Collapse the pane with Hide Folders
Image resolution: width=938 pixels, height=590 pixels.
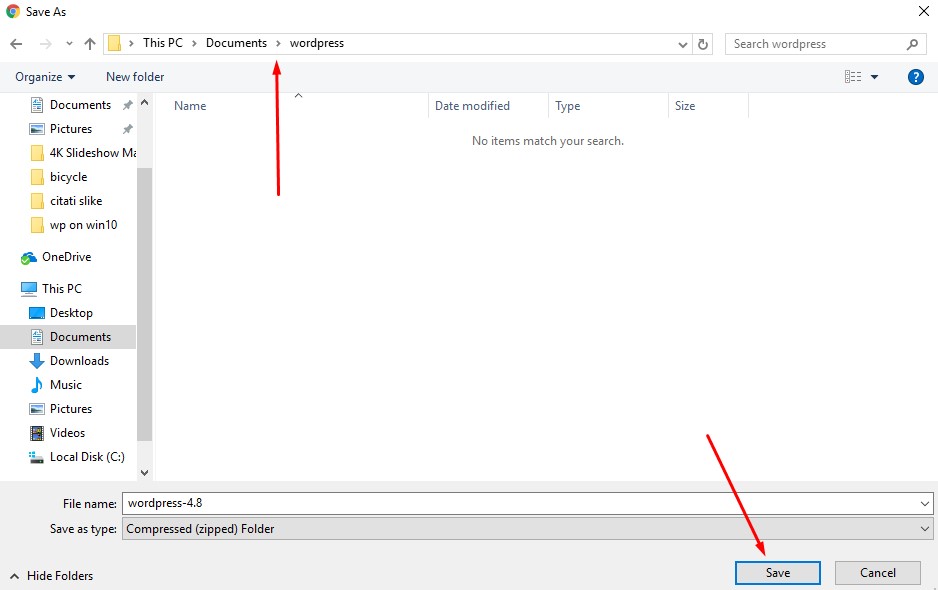tap(52, 576)
